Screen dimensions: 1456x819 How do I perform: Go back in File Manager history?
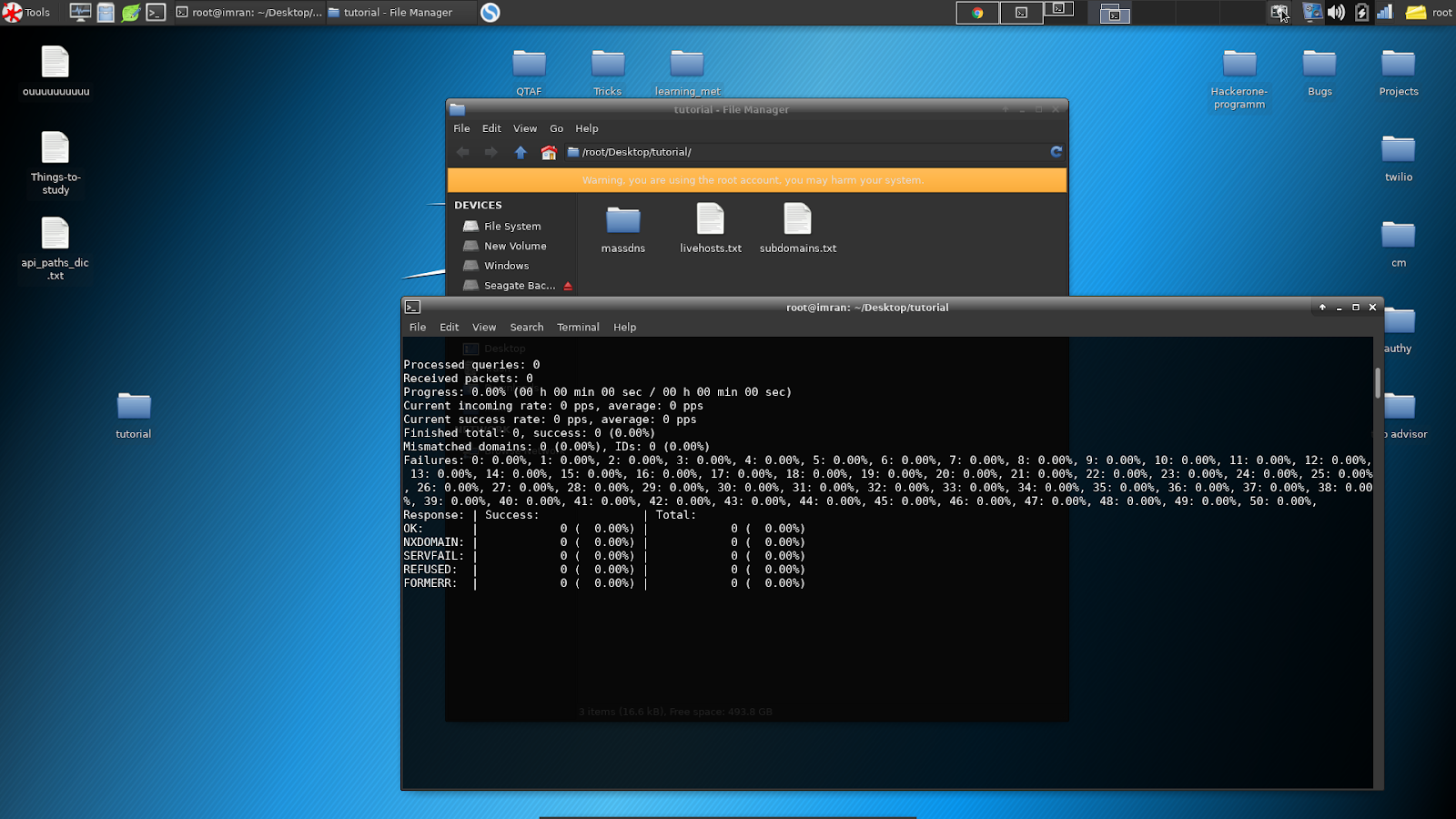click(463, 152)
